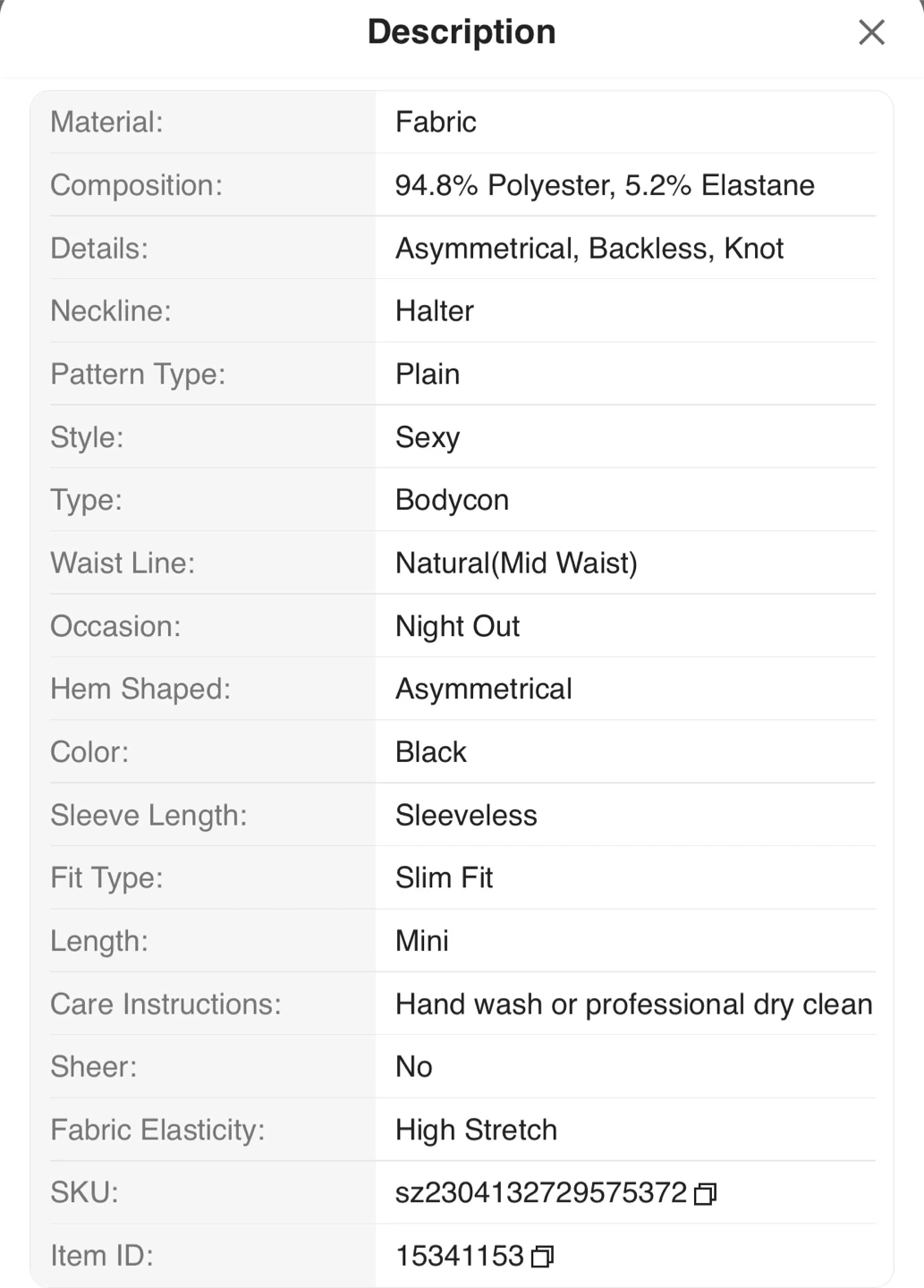The height and width of the screenshot is (1288, 924).
Task: Copy the SKU number with copy icon
Action: [705, 1194]
